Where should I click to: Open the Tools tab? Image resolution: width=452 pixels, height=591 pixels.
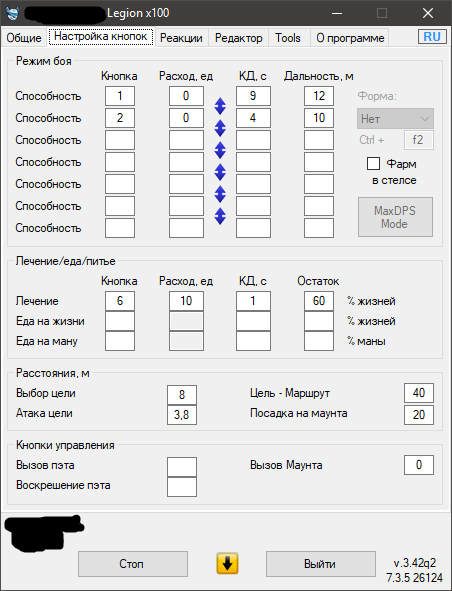pos(288,38)
